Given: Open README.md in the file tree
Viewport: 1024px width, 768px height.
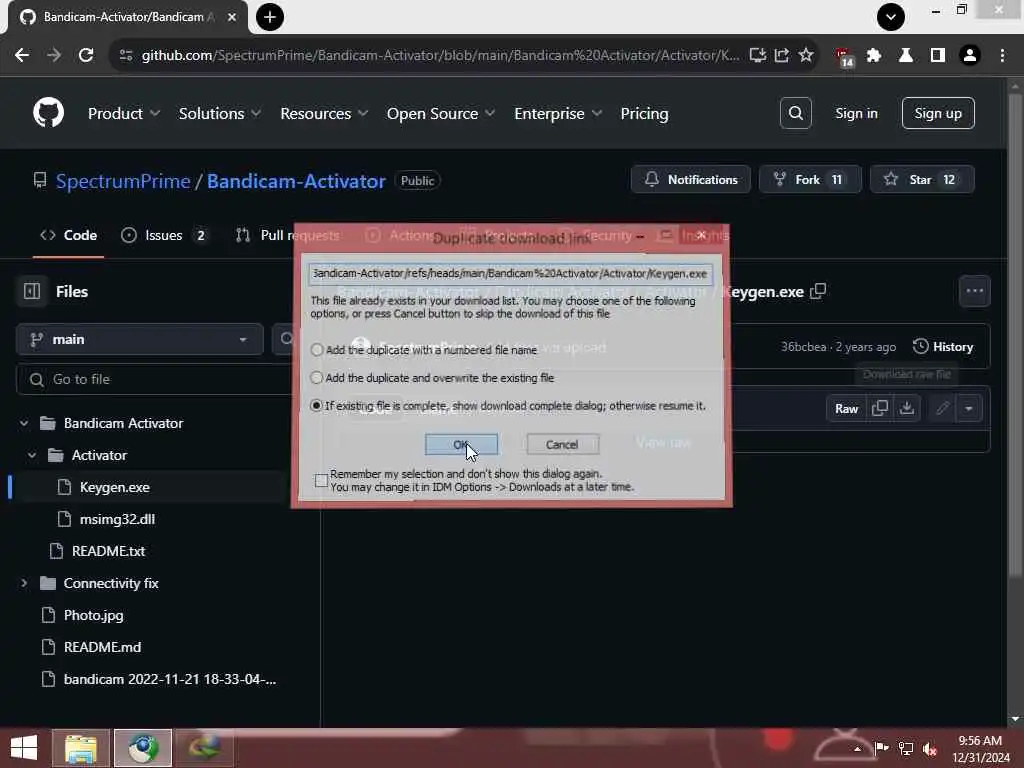Looking at the screenshot, I should tap(103, 647).
